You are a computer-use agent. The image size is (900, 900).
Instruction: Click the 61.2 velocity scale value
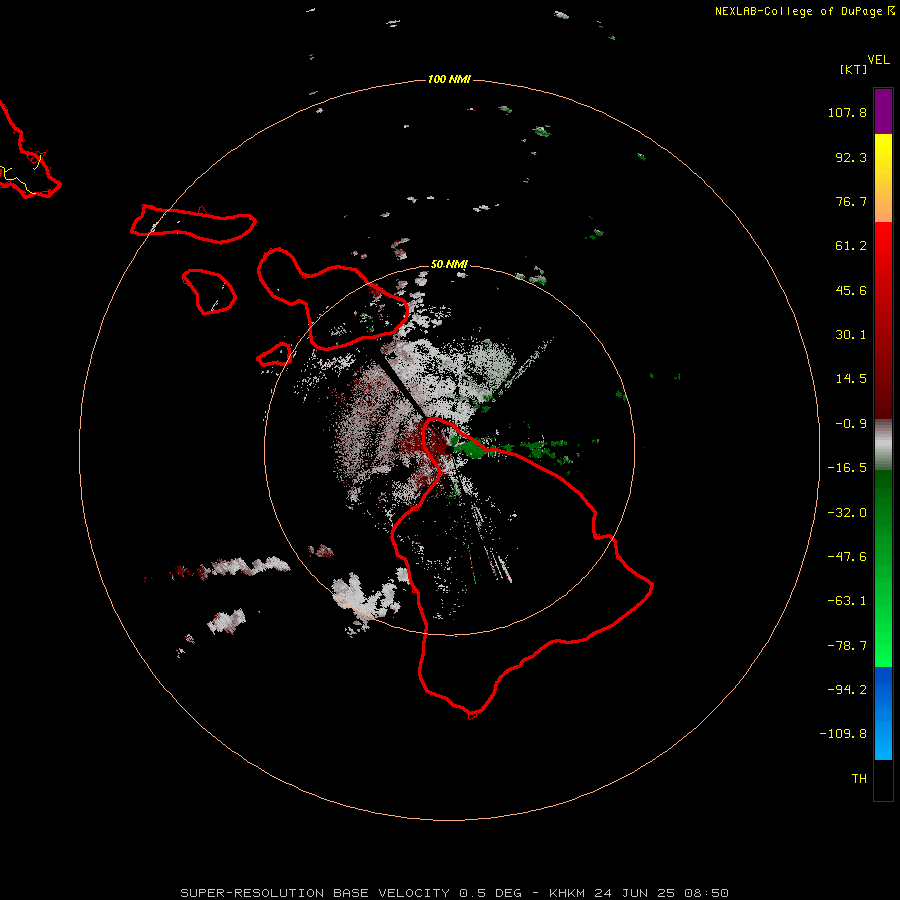(851, 246)
